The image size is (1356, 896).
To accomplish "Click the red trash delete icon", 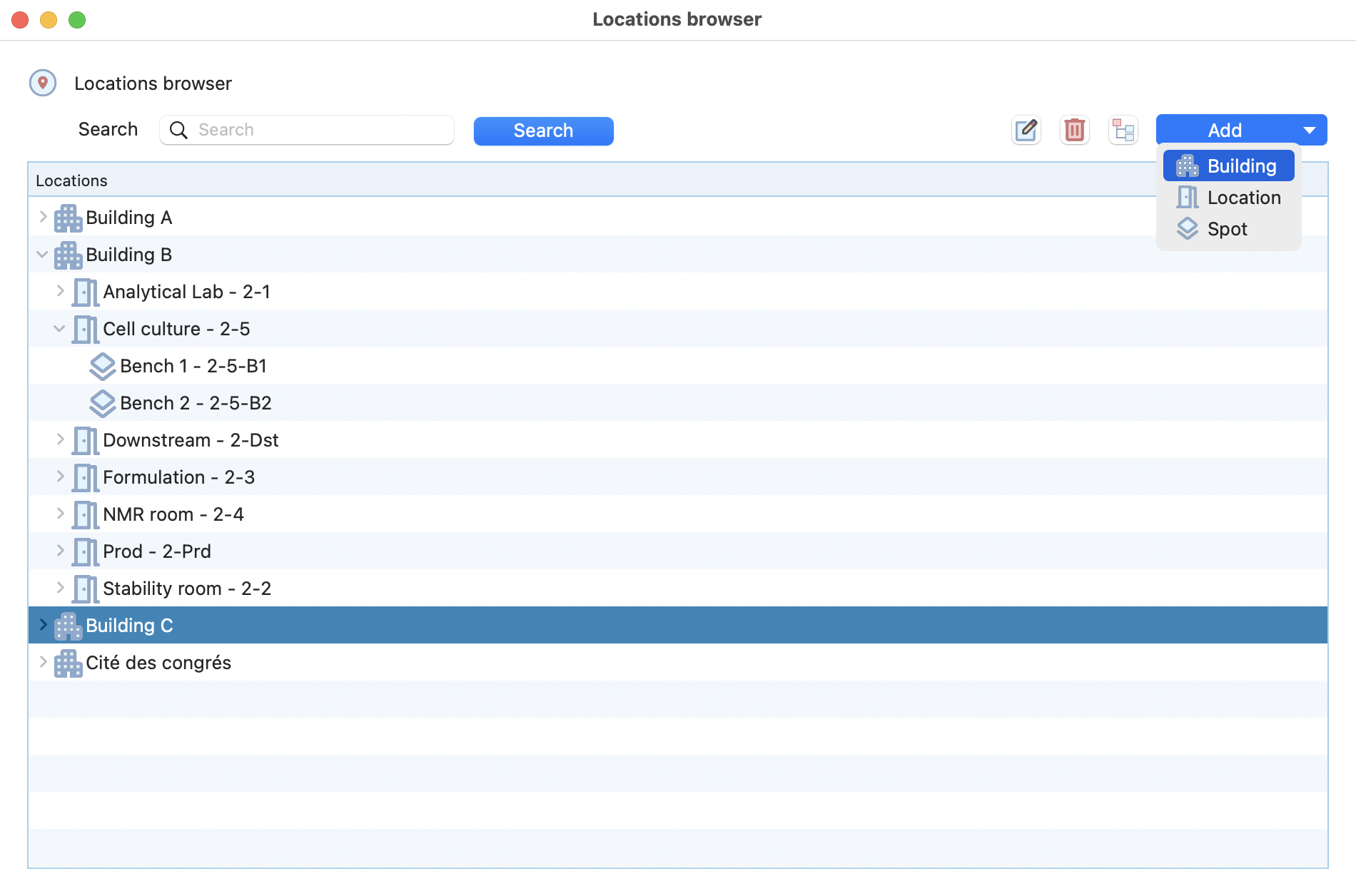I will pos(1075,131).
